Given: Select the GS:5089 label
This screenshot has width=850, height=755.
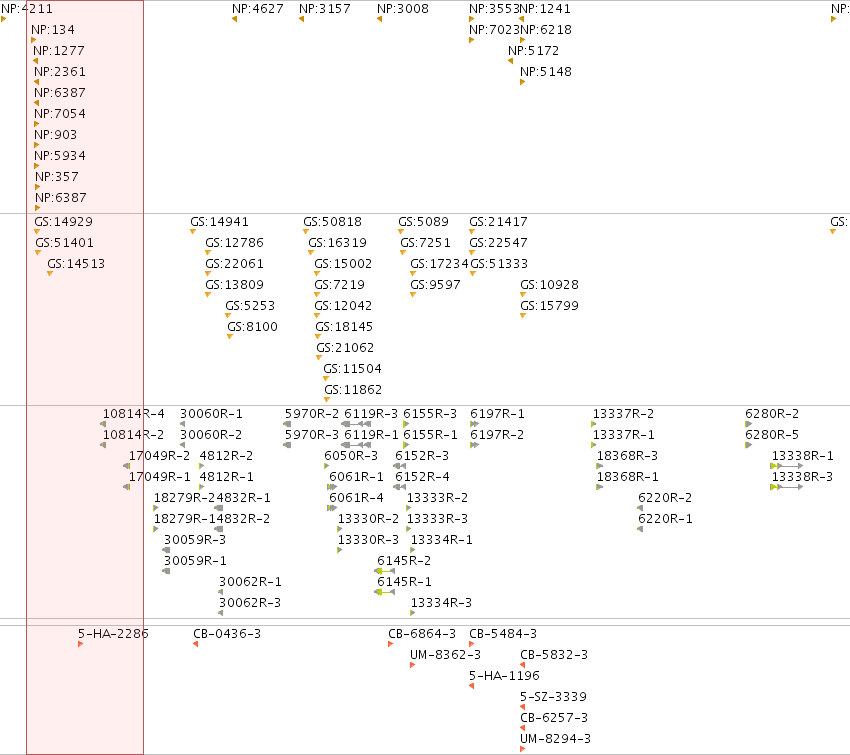Looking at the screenshot, I should pyautogui.click(x=423, y=222).
